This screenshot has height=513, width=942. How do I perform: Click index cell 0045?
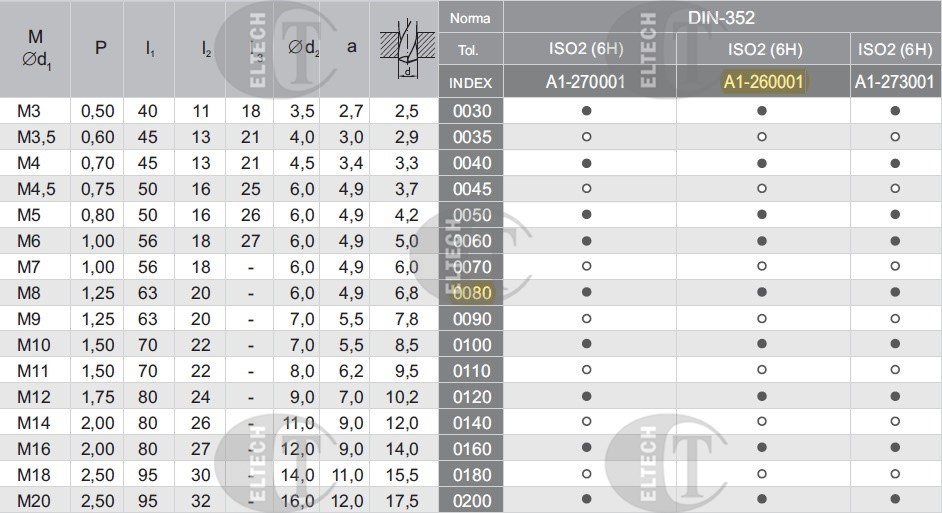pos(472,189)
